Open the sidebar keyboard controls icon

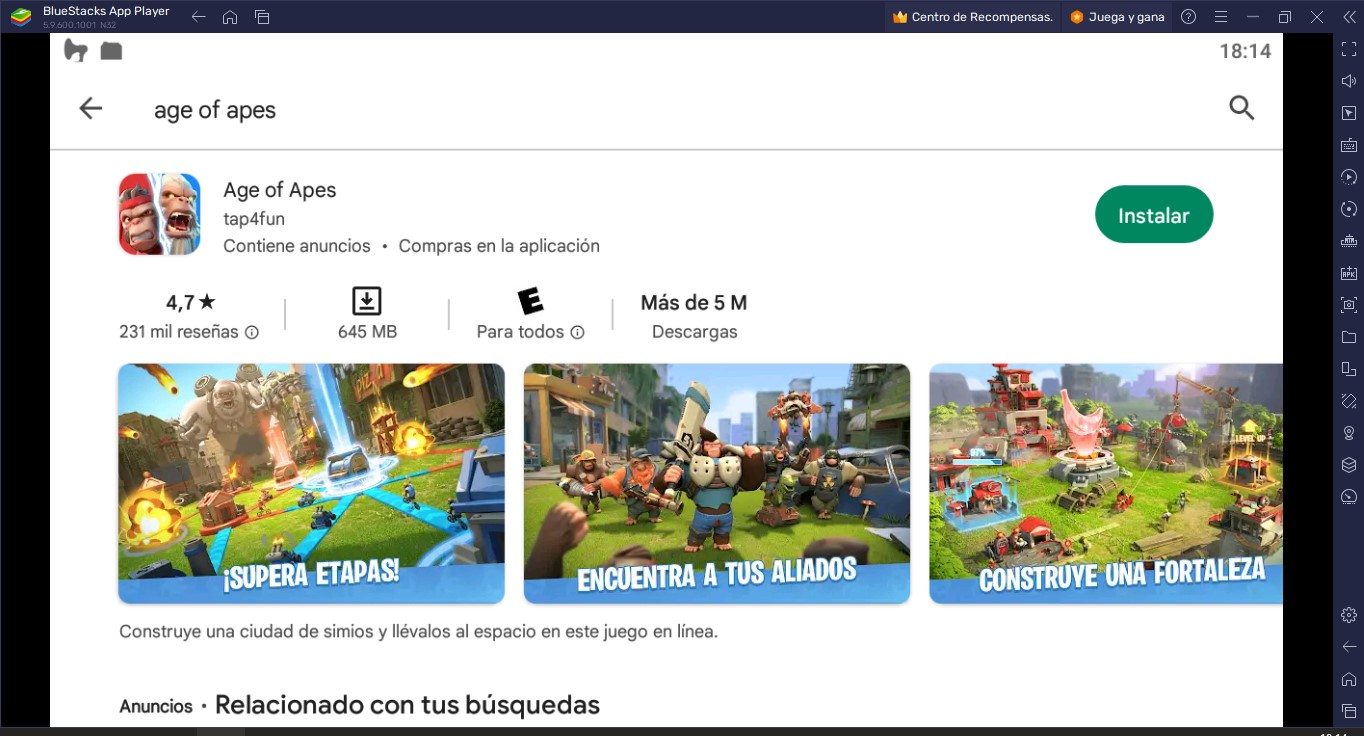[1349, 145]
